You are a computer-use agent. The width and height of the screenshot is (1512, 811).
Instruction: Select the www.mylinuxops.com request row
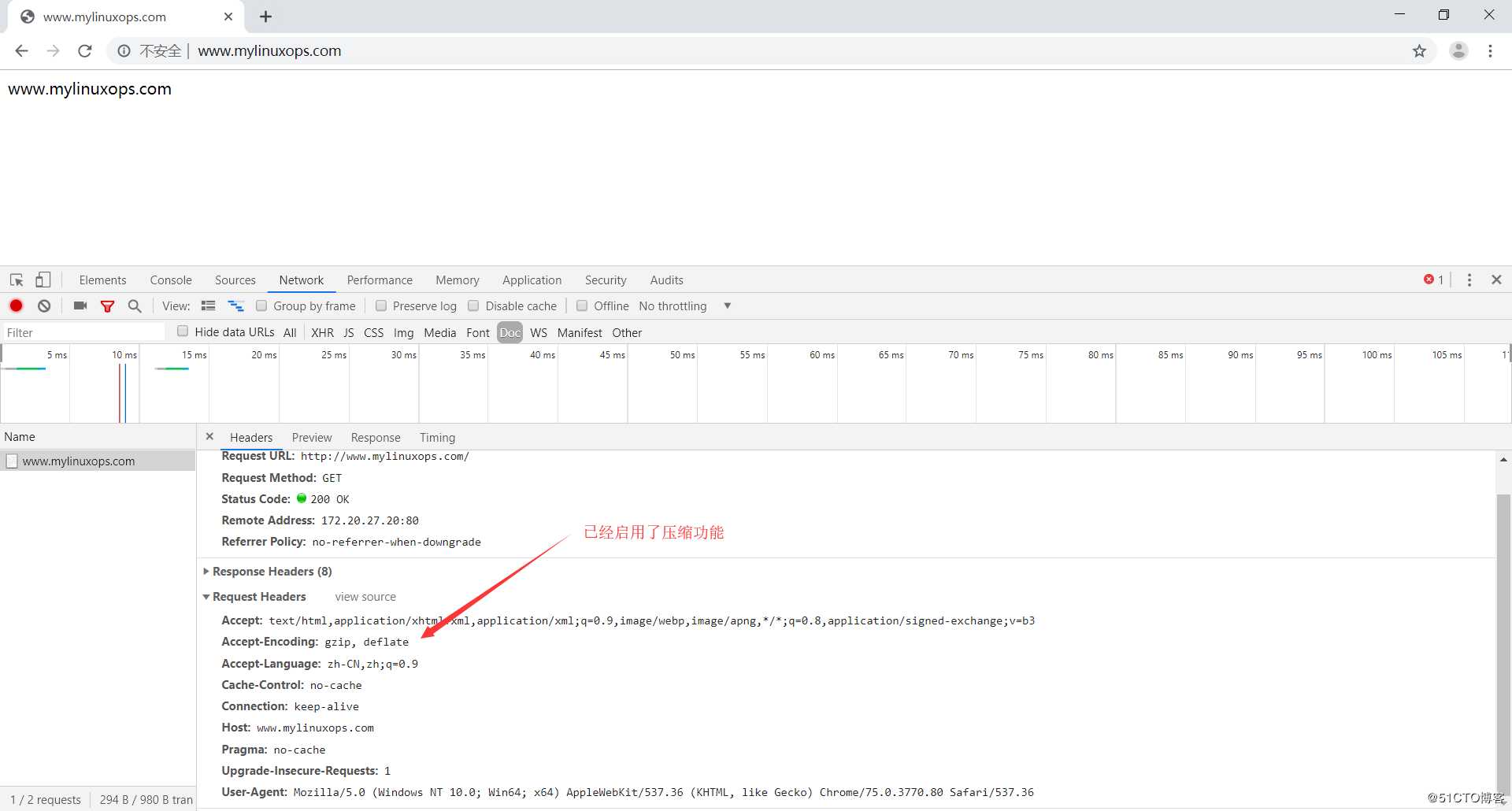click(x=98, y=461)
